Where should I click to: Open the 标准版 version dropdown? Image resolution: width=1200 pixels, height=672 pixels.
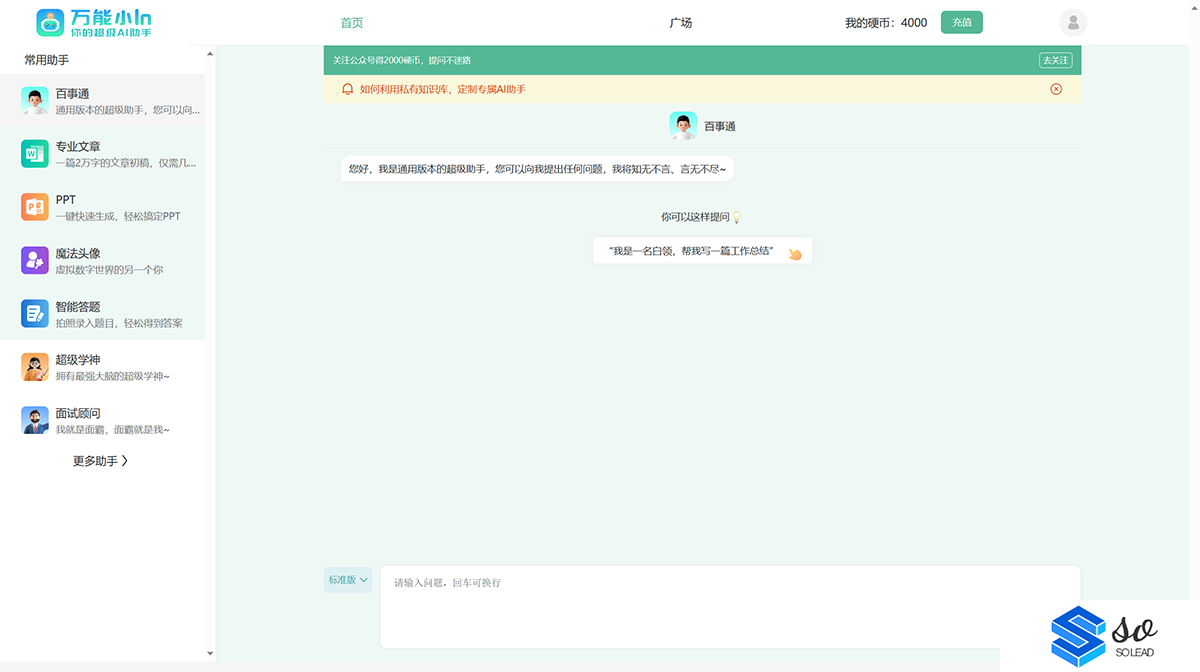point(348,580)
